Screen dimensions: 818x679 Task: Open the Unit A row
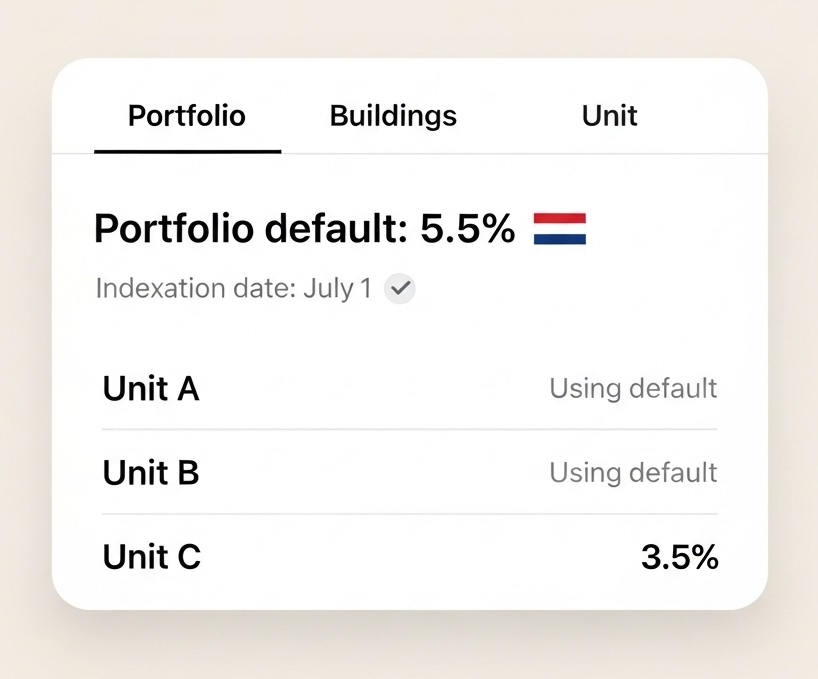click(151, 388)
